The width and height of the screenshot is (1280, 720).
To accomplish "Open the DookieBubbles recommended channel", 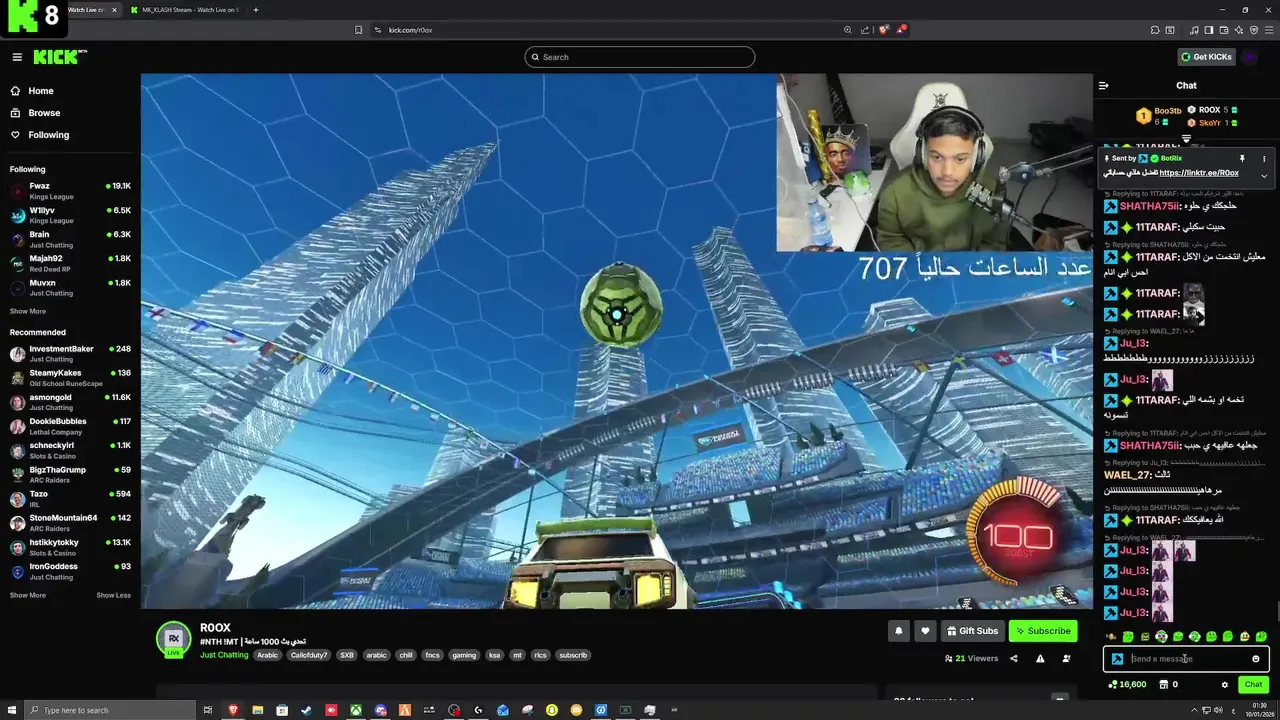I will (70, 426).
